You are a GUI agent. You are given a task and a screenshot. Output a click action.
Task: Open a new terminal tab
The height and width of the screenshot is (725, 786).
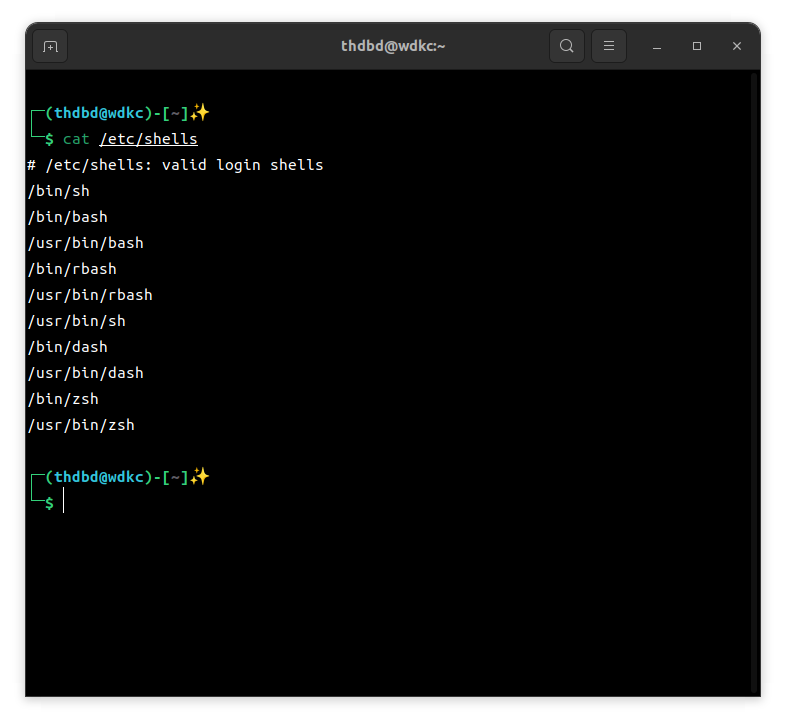coord(50,46)
